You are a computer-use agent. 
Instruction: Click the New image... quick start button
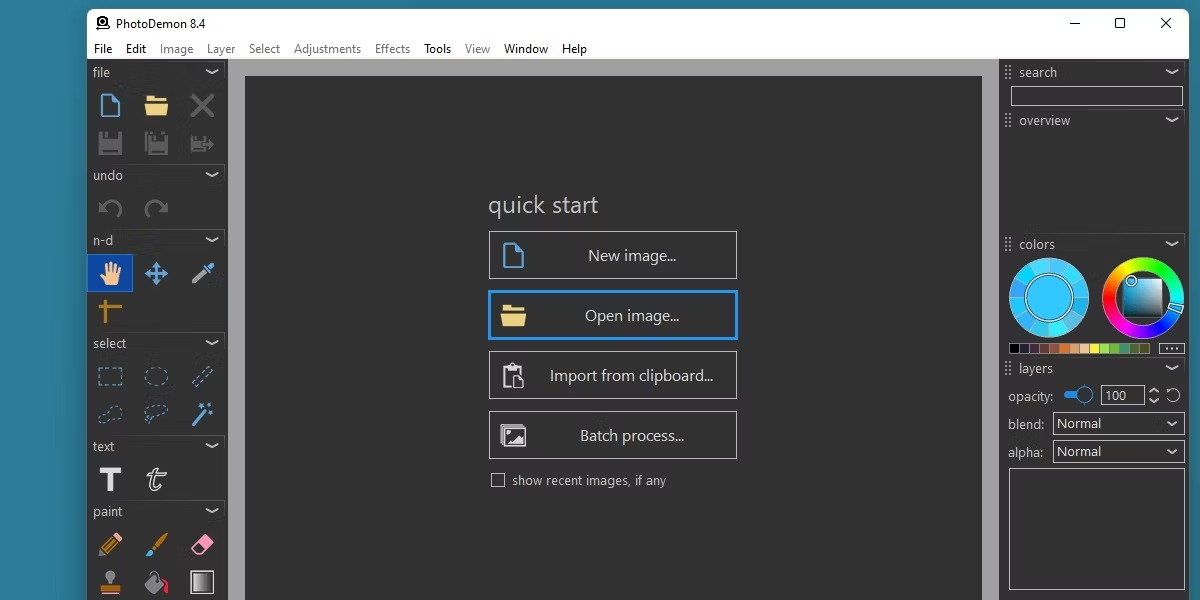[613, 255]
